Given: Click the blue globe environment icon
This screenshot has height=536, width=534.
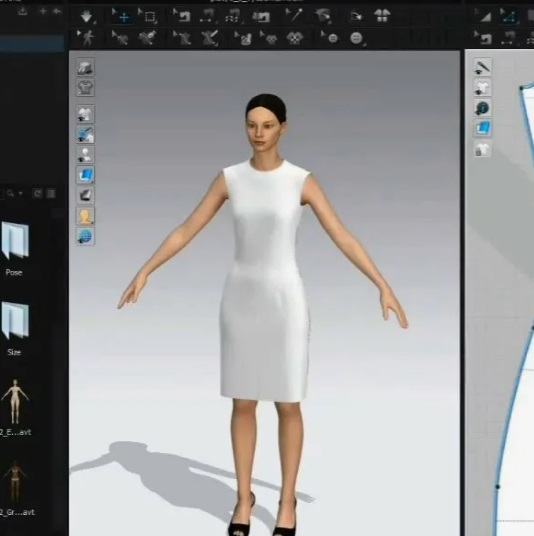Looking at the screenshot, I should pos(85,236).
